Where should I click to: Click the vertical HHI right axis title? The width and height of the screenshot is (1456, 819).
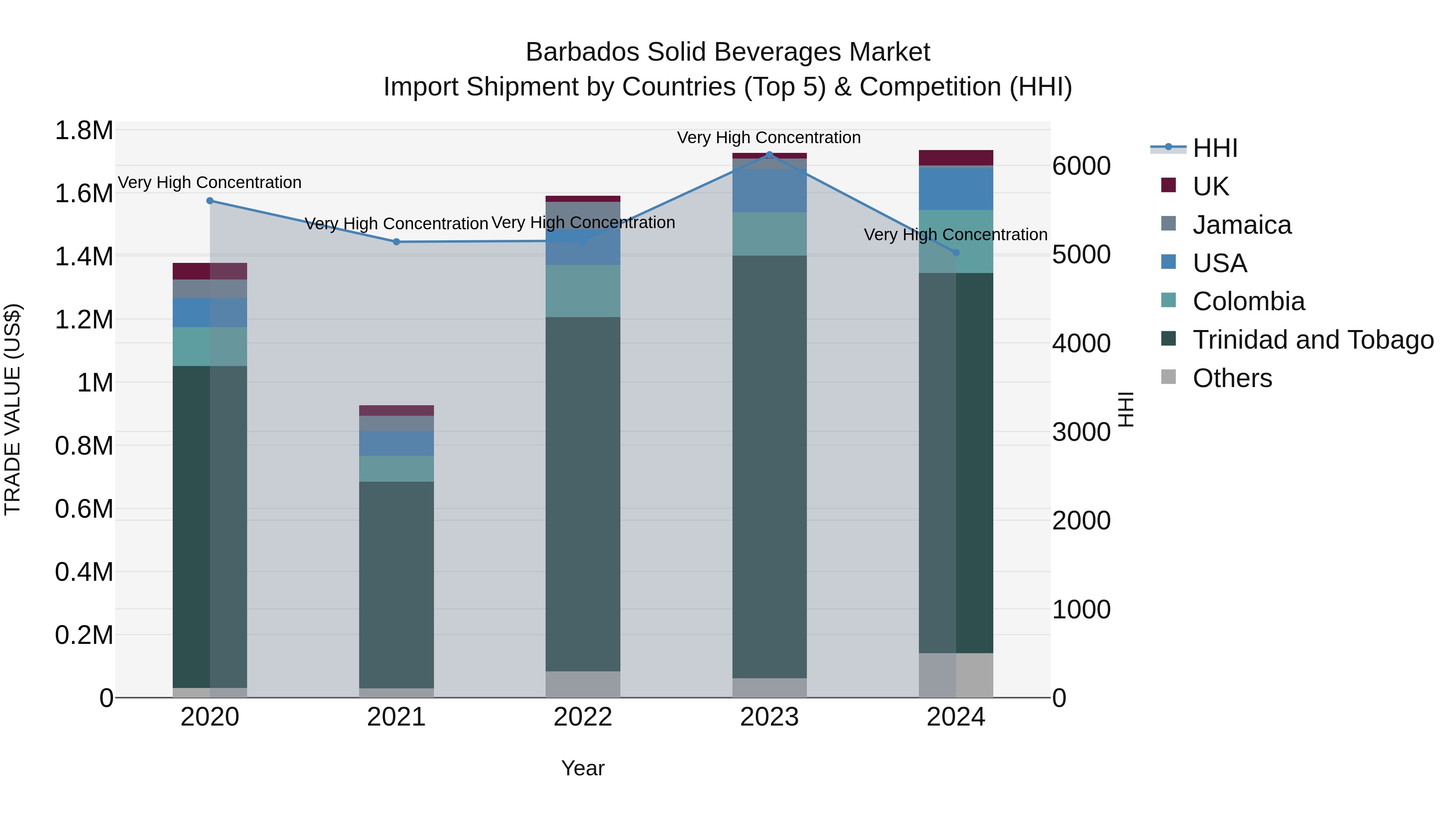coord(1126,409)
